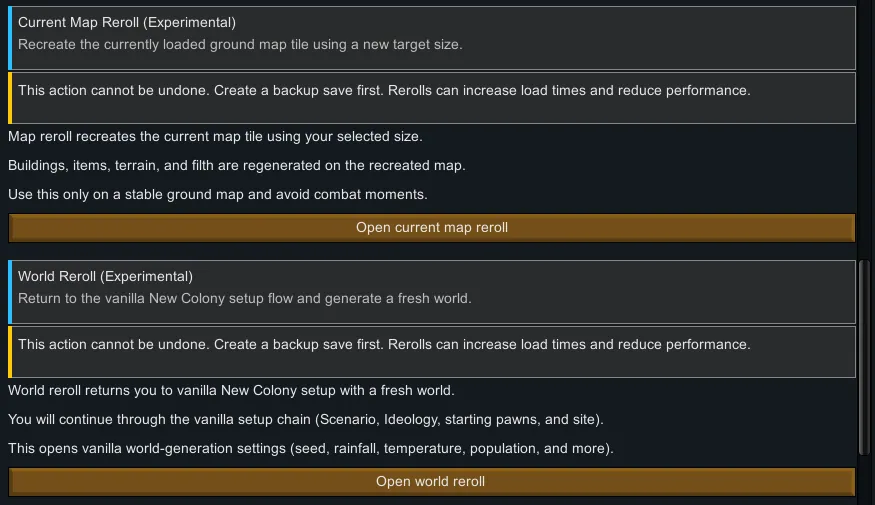Click the "Open current map reroll" button
This screenshot has height=505, width=875.
pyautogui.click(x=432, y=228)
